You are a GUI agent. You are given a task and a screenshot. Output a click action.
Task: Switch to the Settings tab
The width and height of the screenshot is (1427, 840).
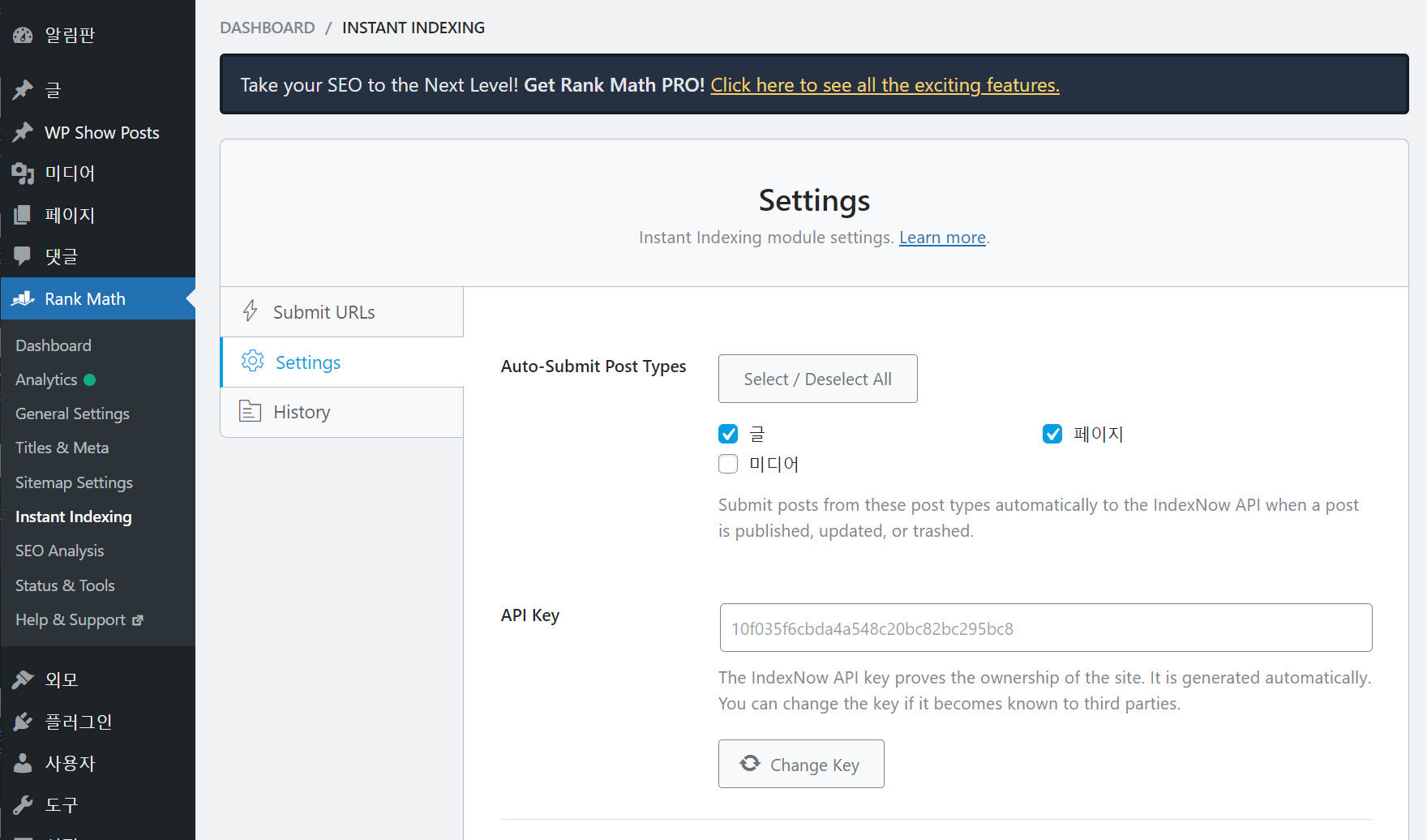coord(342,362)
